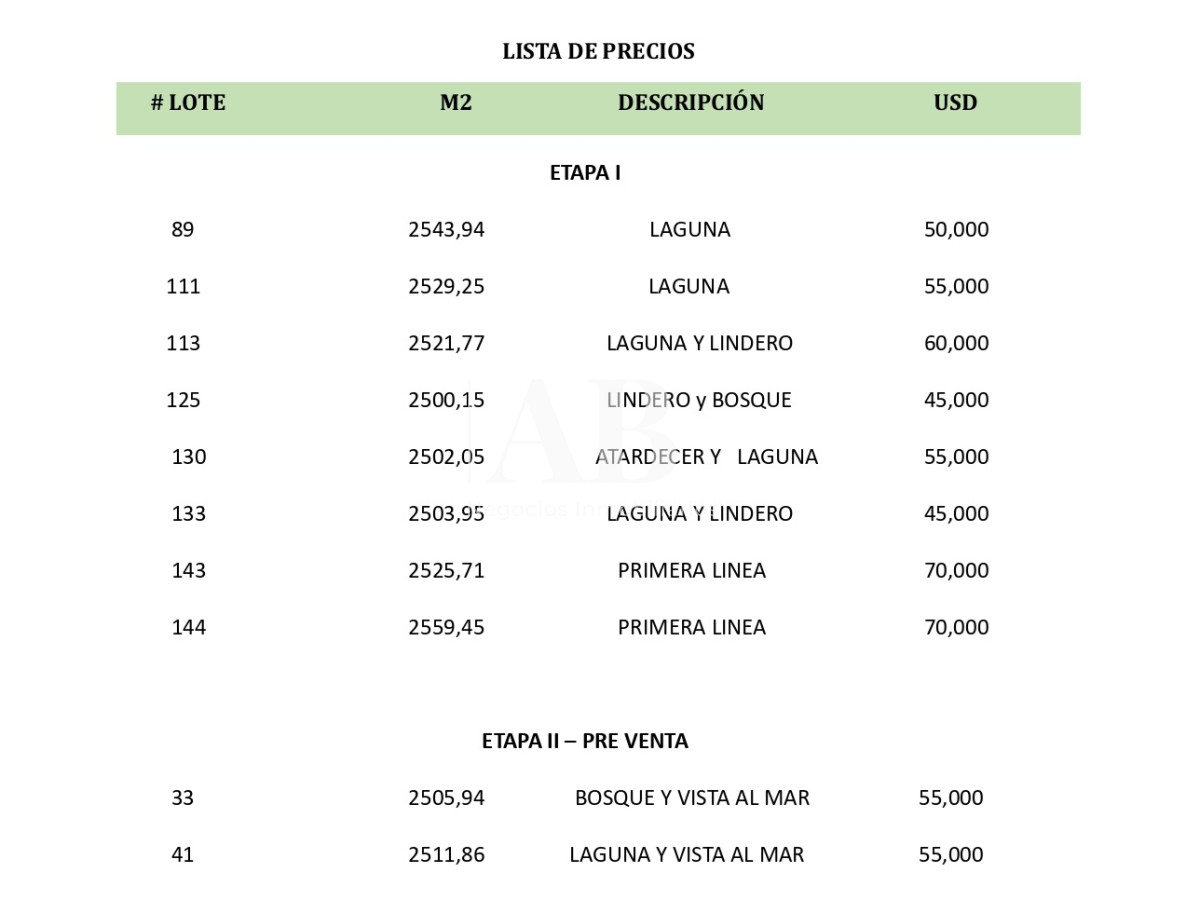
Task: Click area value 2529,25
Action: click(x=446, y=287)
